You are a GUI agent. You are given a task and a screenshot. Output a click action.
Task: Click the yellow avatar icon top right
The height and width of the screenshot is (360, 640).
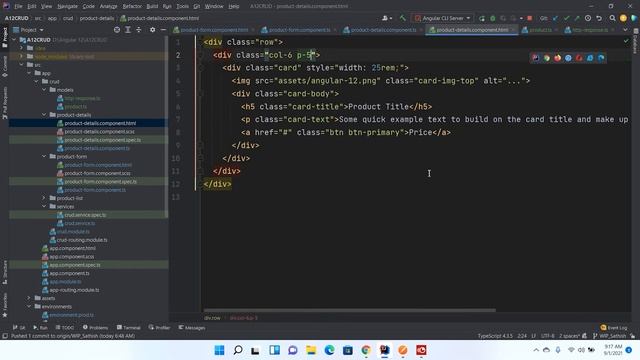point(623,18)
